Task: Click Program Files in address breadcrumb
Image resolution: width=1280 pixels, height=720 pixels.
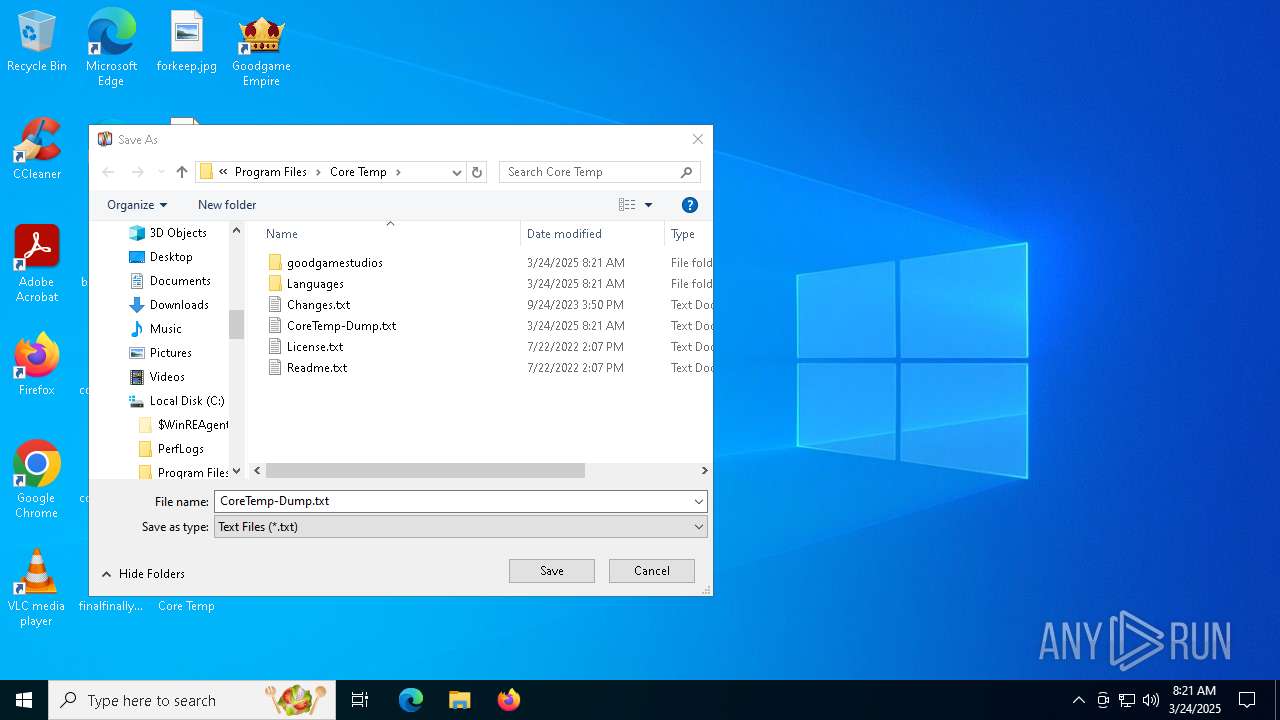Action: pos(271,172)
